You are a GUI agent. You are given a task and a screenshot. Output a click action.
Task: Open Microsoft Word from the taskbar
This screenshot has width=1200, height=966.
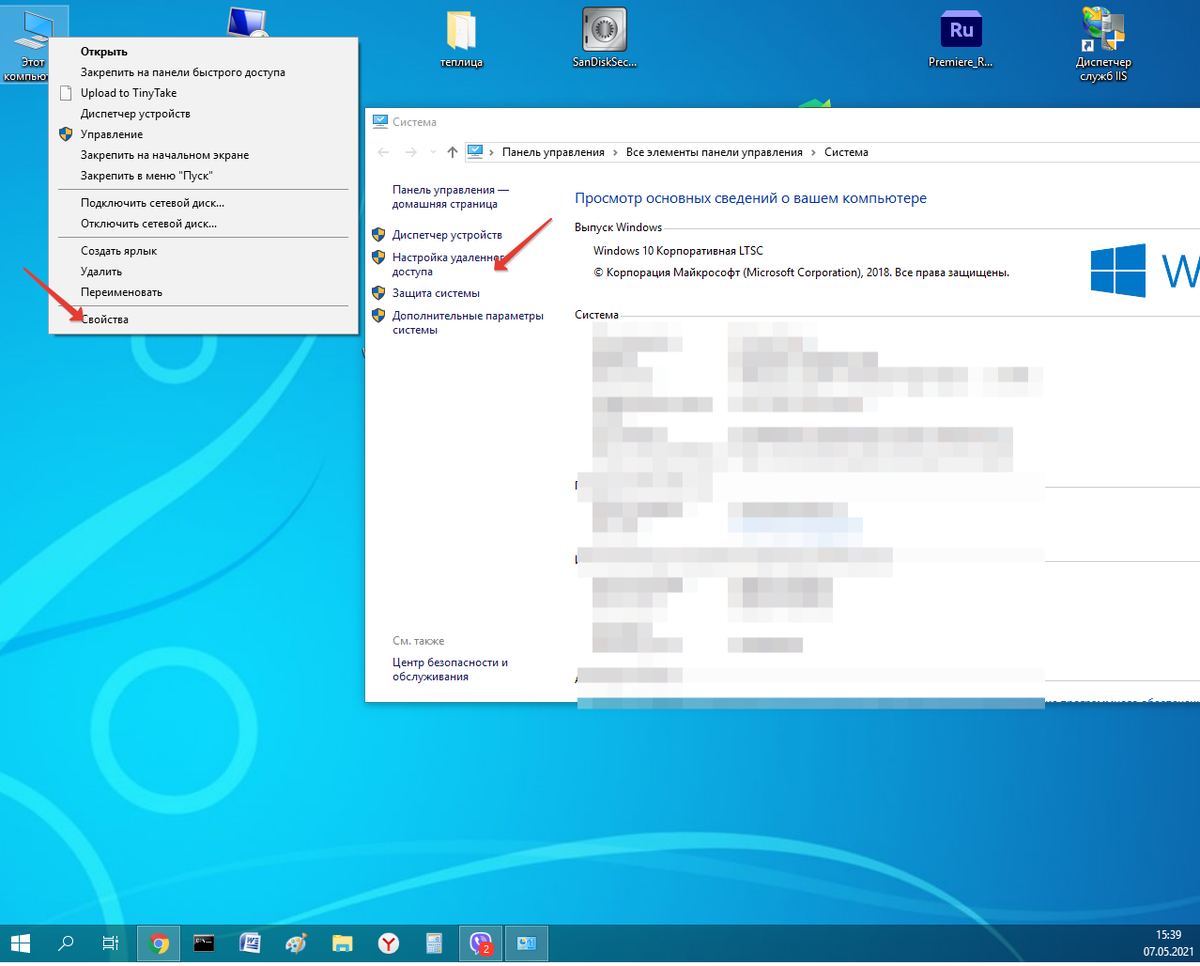(250, 943)
